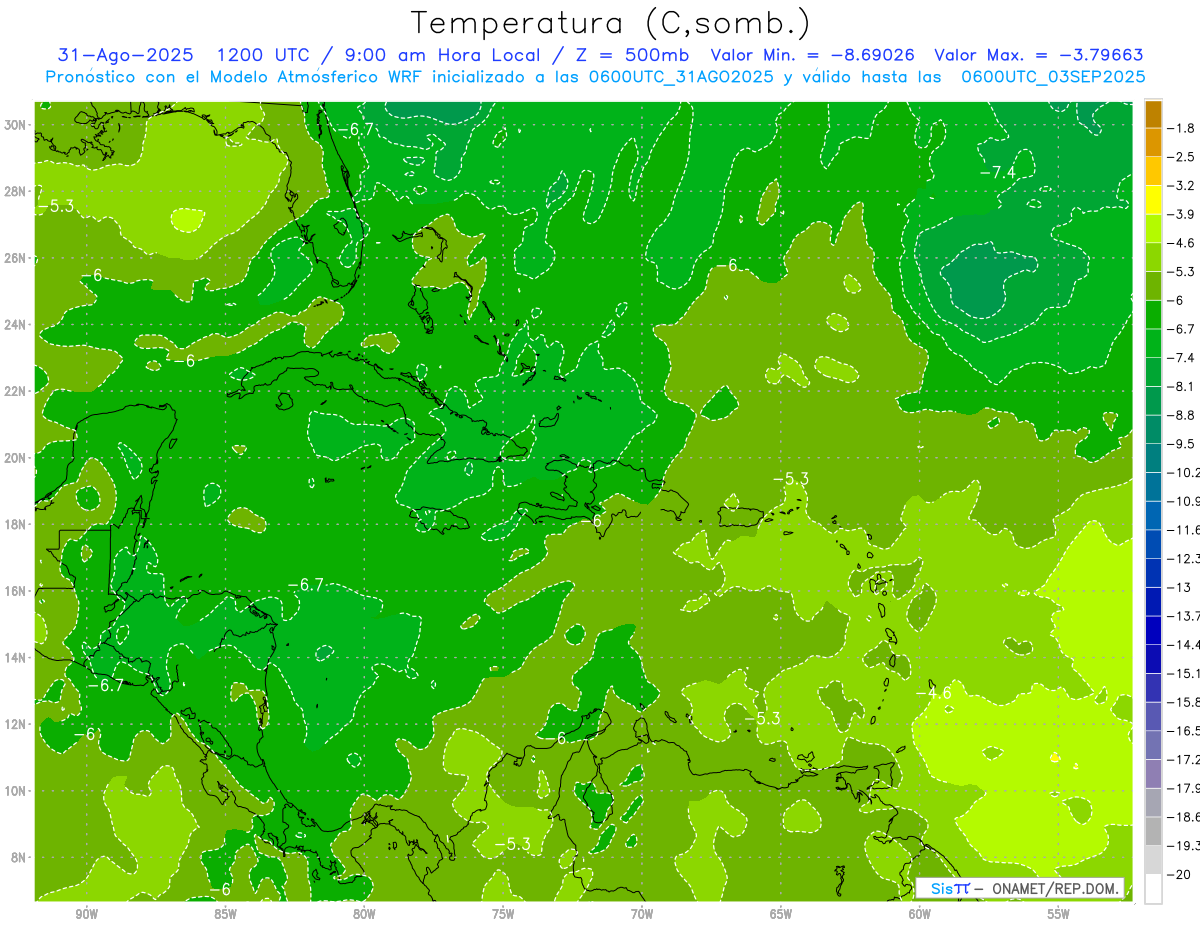Click the -1.8 value in the color legend
The height and width of the screenshot is (927, 1200).
(x=1180, y=128)
